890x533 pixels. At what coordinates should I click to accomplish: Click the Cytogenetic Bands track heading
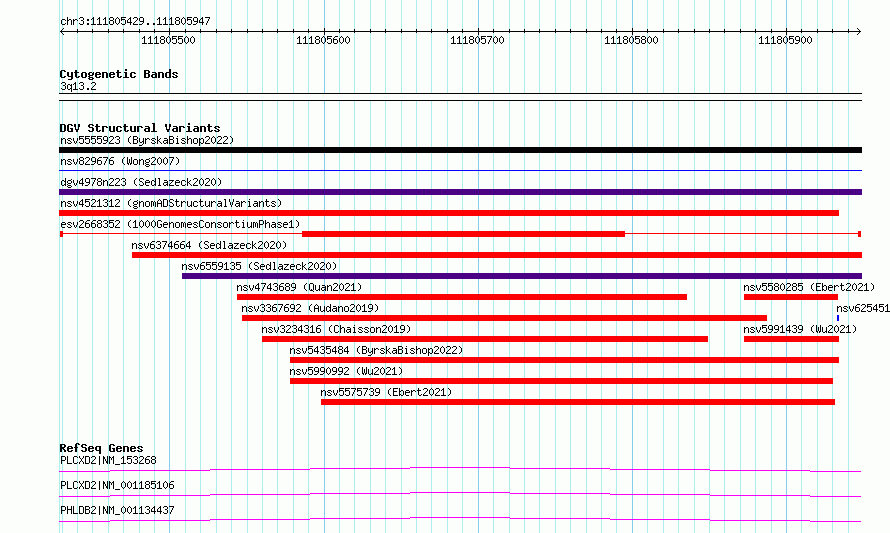119,74
